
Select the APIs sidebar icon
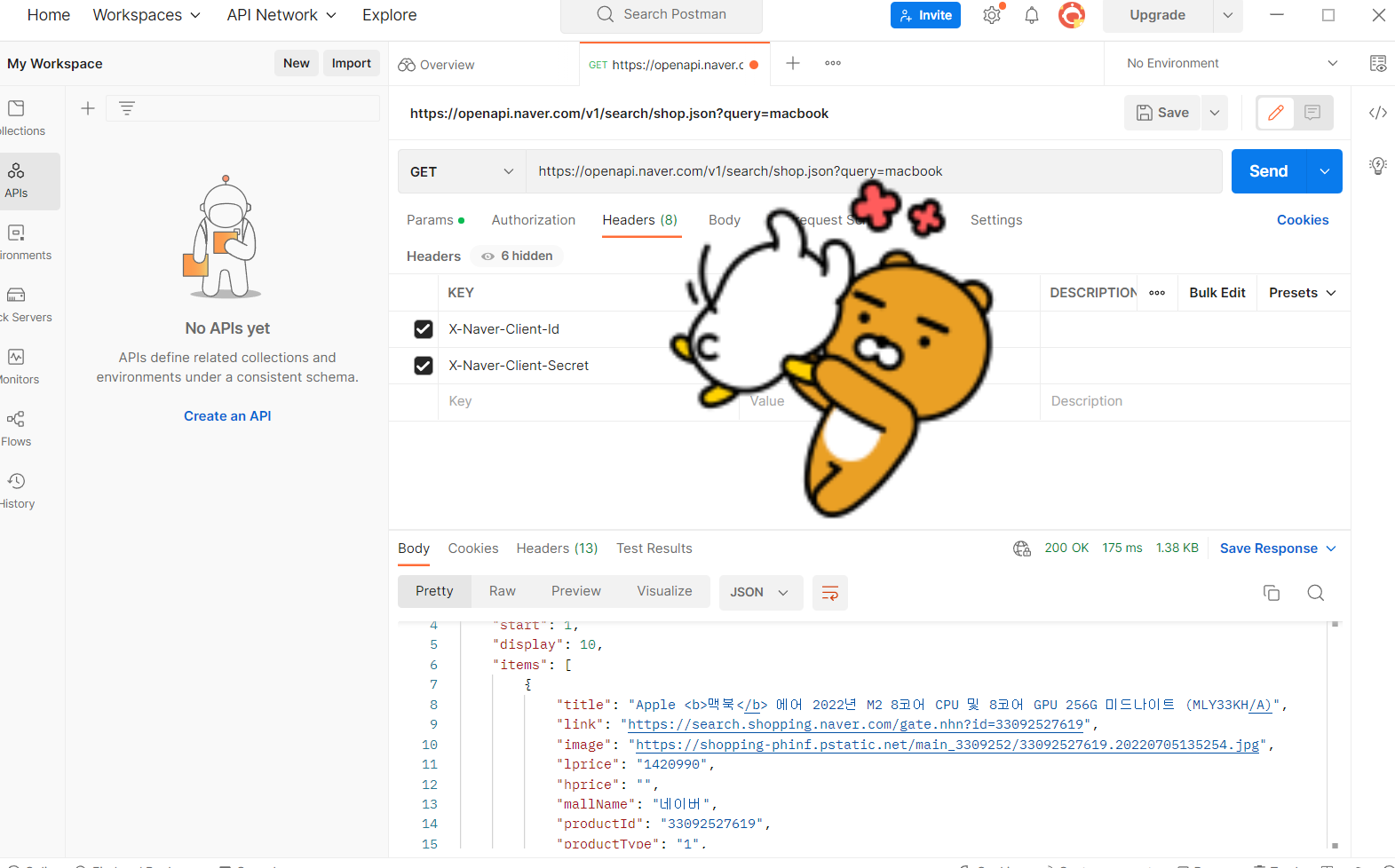point(16,170)
